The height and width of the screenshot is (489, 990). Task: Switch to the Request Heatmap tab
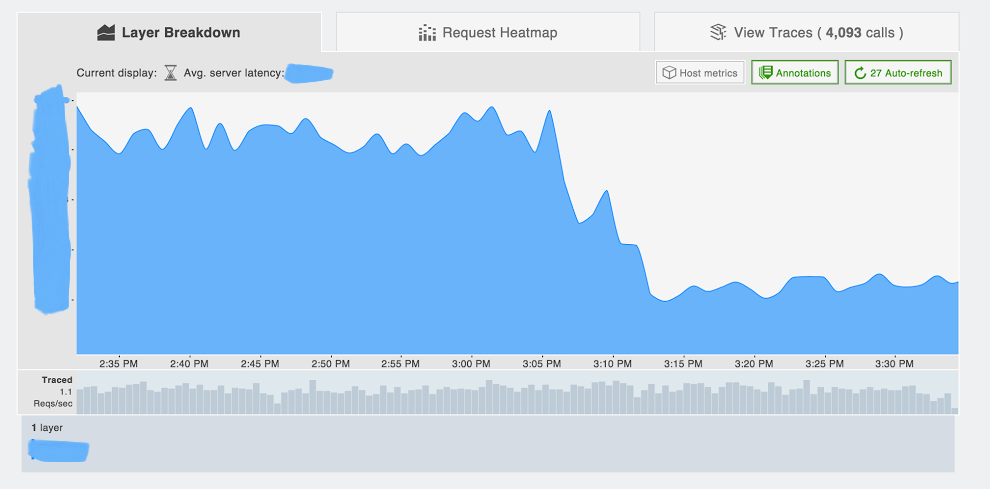click(487, 32)
